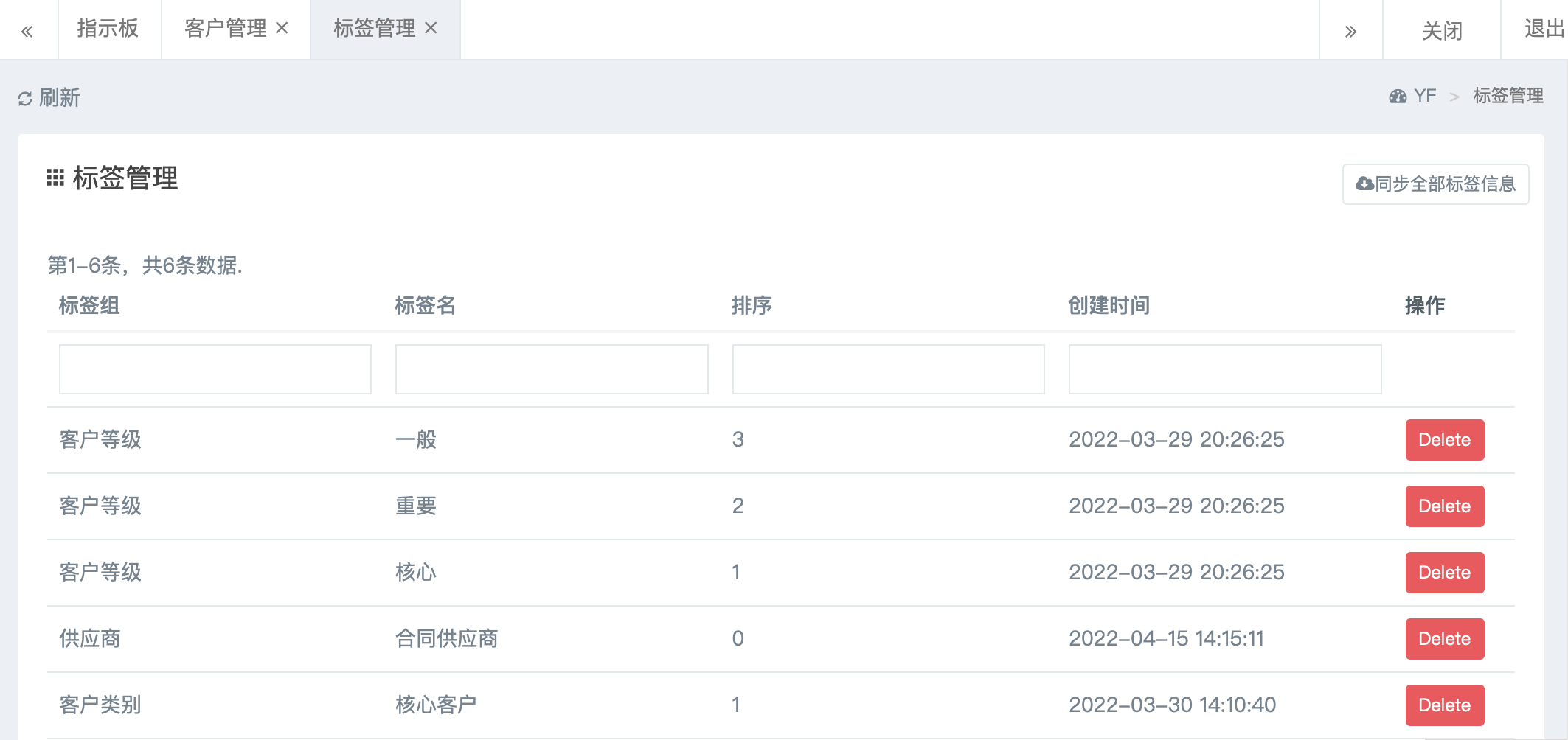
Task: Delete the 核心客户 tag row
Action: [x=1444, y=705]
